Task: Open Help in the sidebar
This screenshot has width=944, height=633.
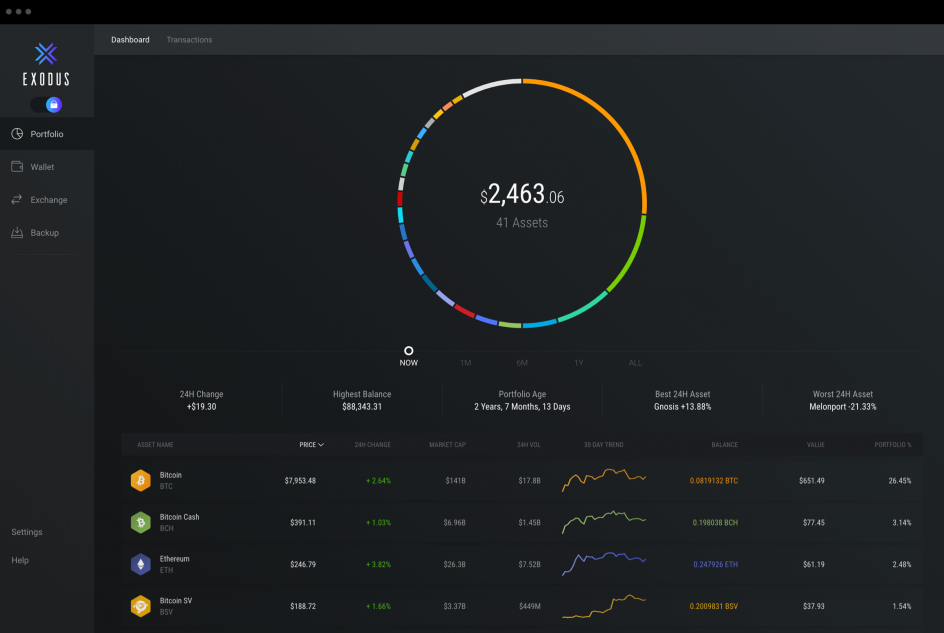Action: coord(20,560)
